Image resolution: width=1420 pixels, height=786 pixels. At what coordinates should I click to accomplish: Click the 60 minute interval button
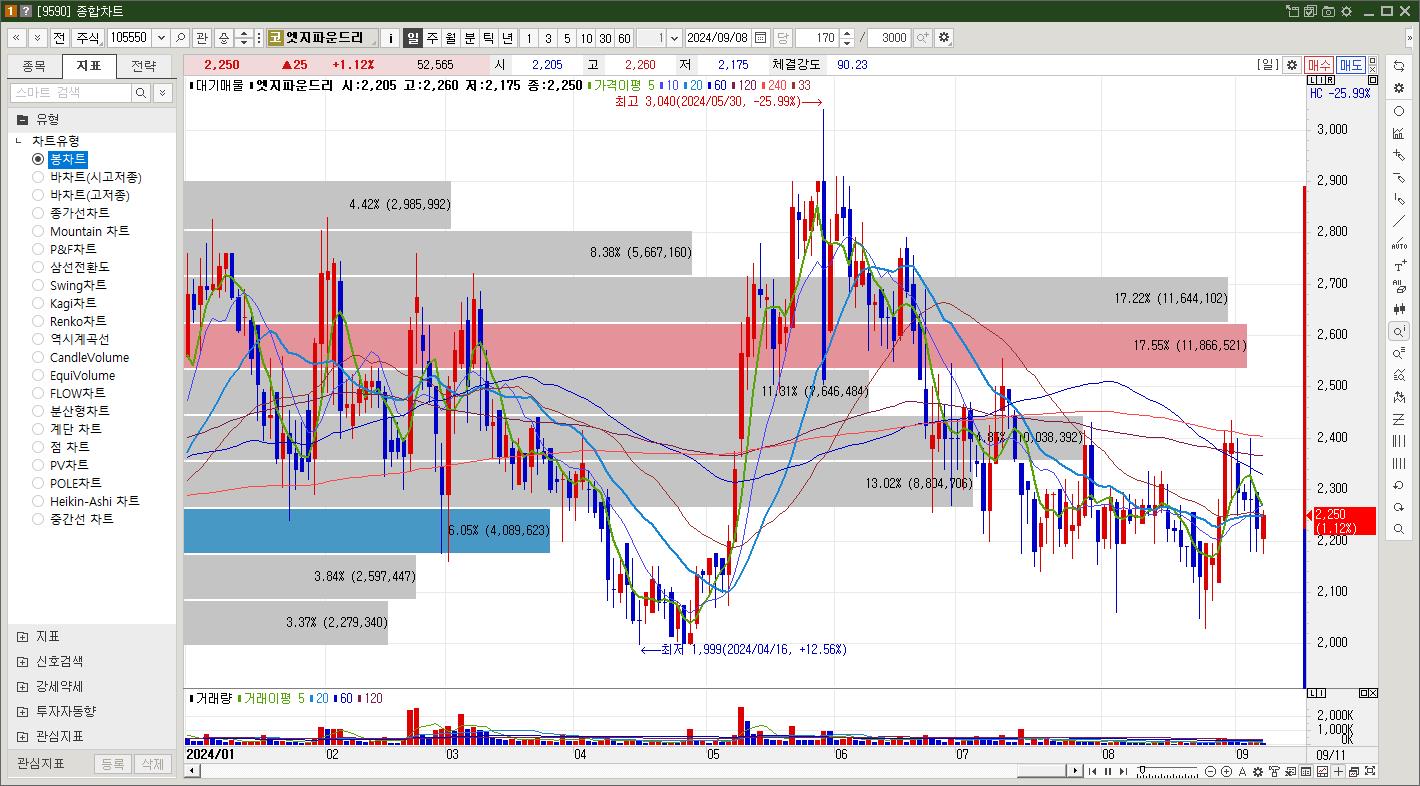[624, 38]
